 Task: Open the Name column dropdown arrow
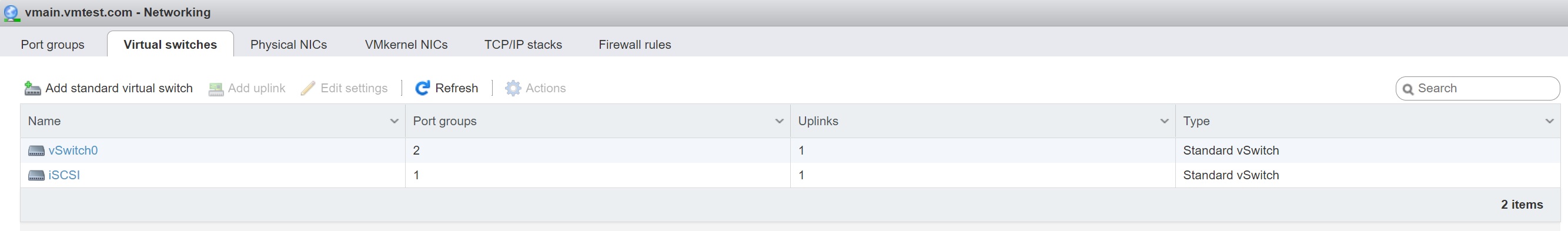pyautogui.click(x=394, y=121)
